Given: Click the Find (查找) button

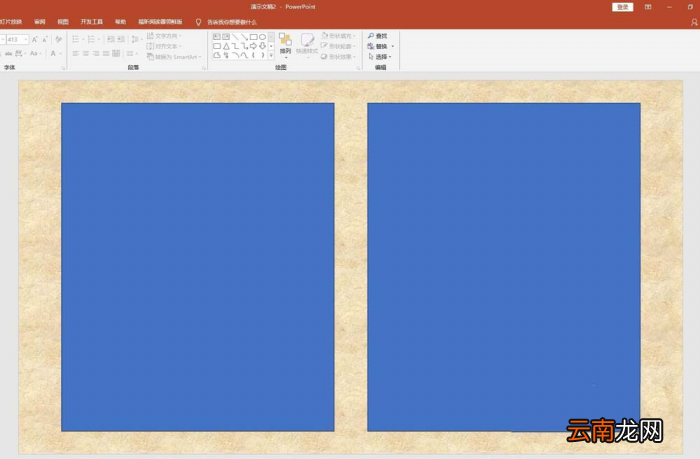Looking at the screenshot, I should (378, 36).
